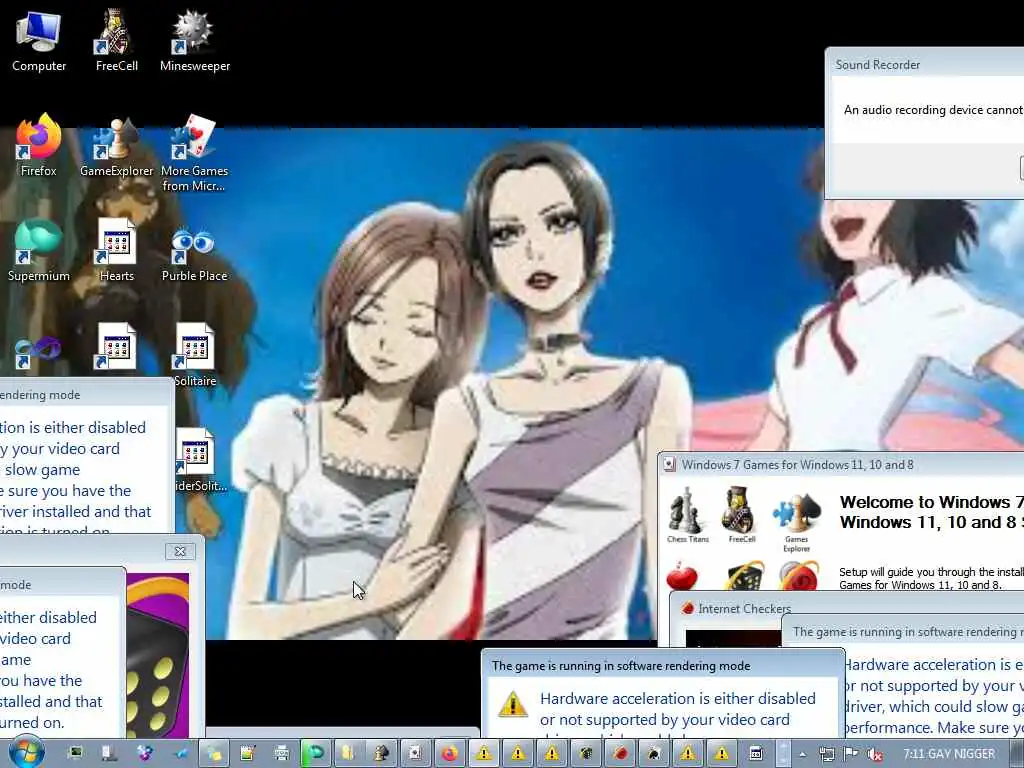Open the network tray icon
The image size is (1024, 768).
(826, 754)
